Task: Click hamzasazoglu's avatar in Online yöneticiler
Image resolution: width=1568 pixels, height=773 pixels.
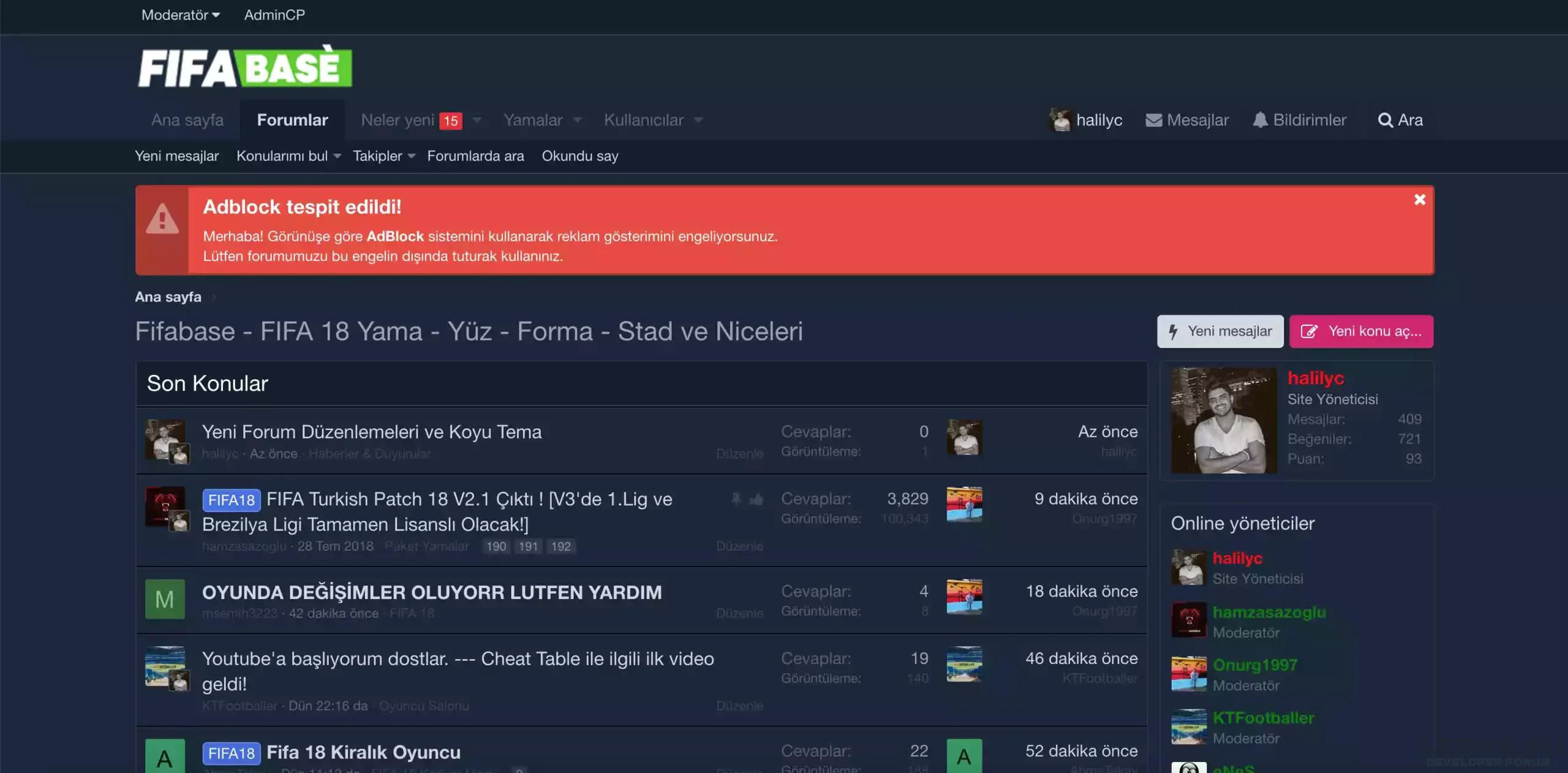Action: 1188,620
